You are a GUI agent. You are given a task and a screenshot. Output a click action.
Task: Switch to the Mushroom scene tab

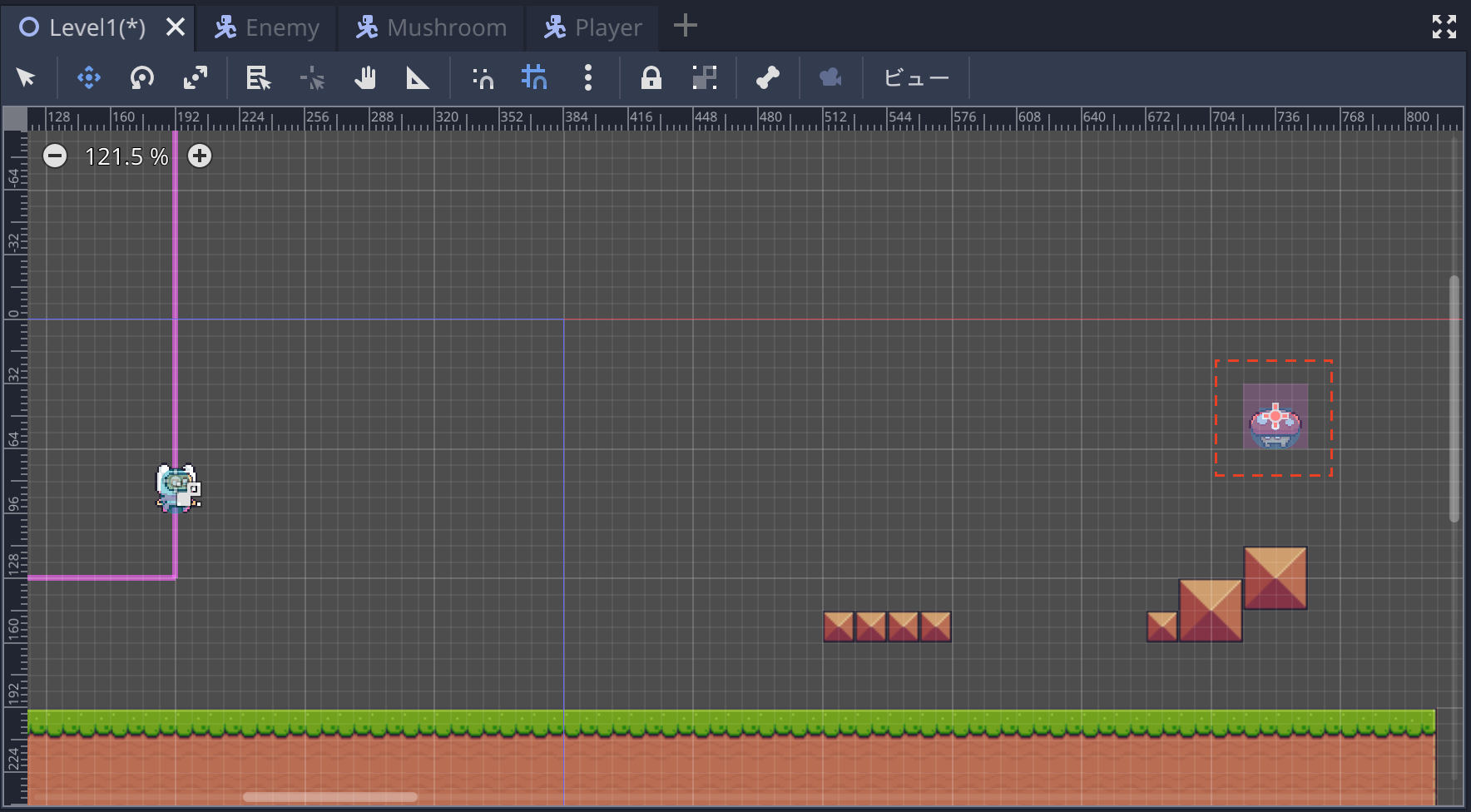[431, 27]
